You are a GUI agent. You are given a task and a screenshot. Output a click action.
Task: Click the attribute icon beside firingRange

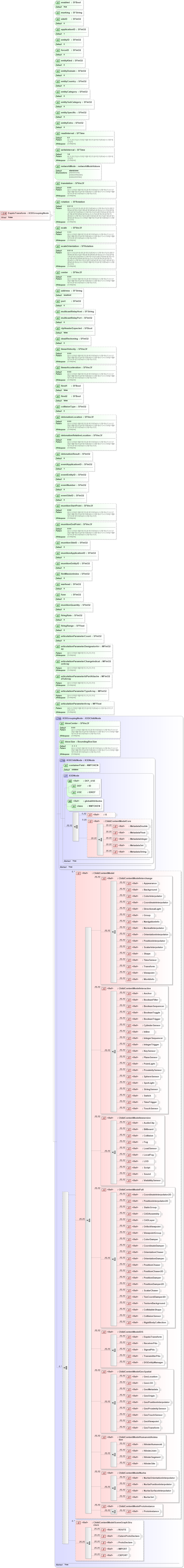tap(58, 626)
